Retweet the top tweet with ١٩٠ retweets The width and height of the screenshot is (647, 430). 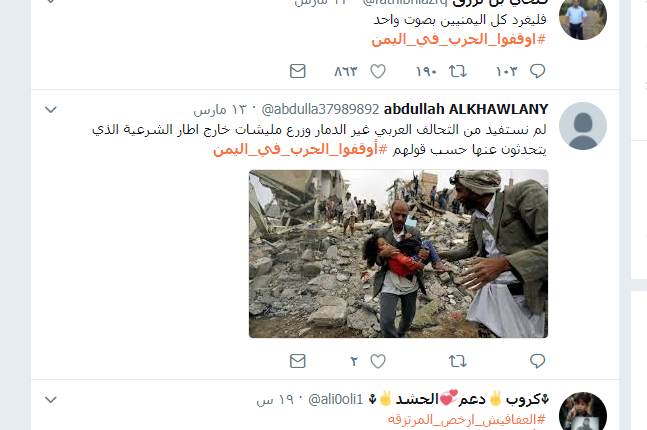click(x=458, y=71)
